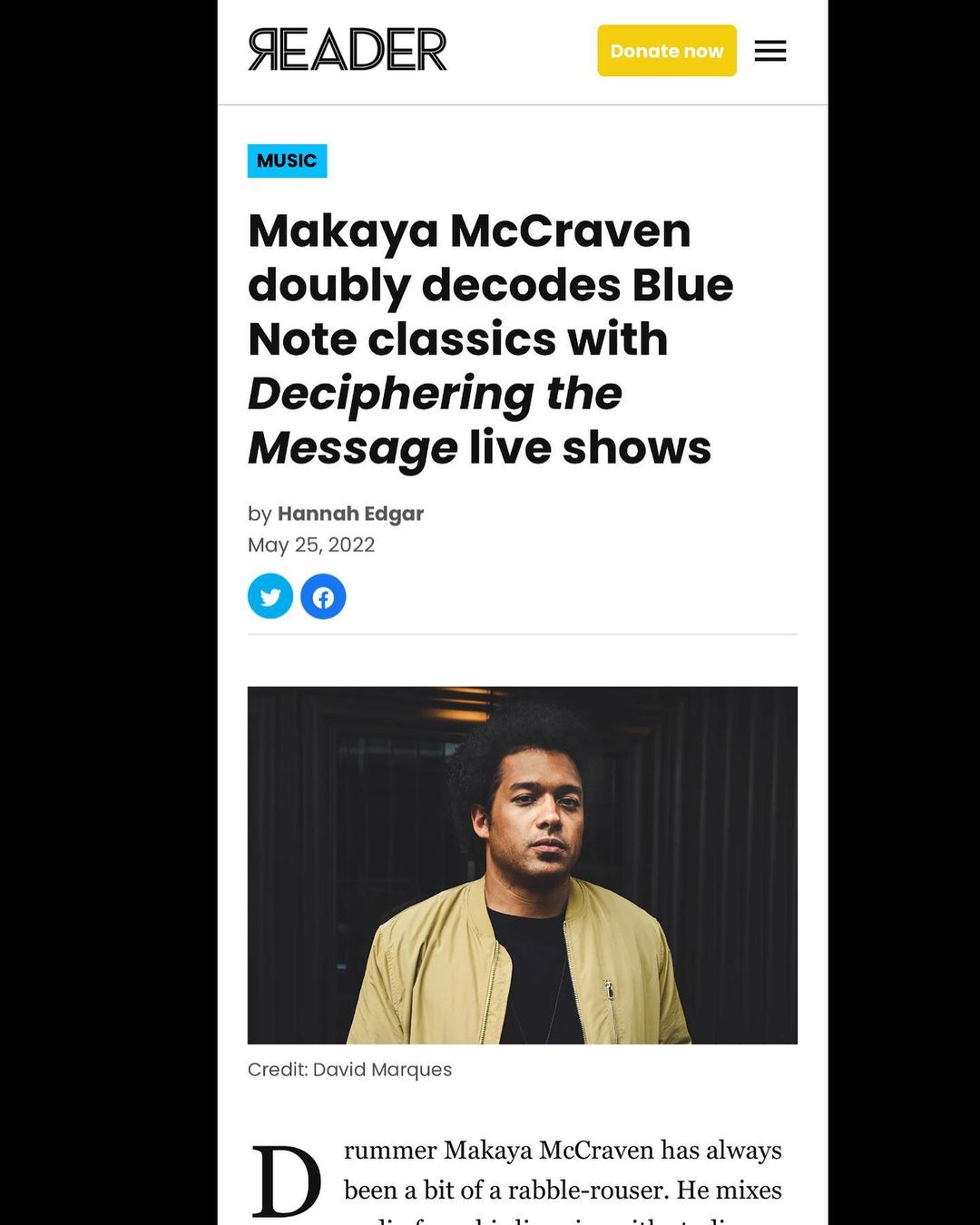Open the MUSIC category tag
Viewport: 980px width, 1225px height.
pyautogui.click(x=287, y=161)
